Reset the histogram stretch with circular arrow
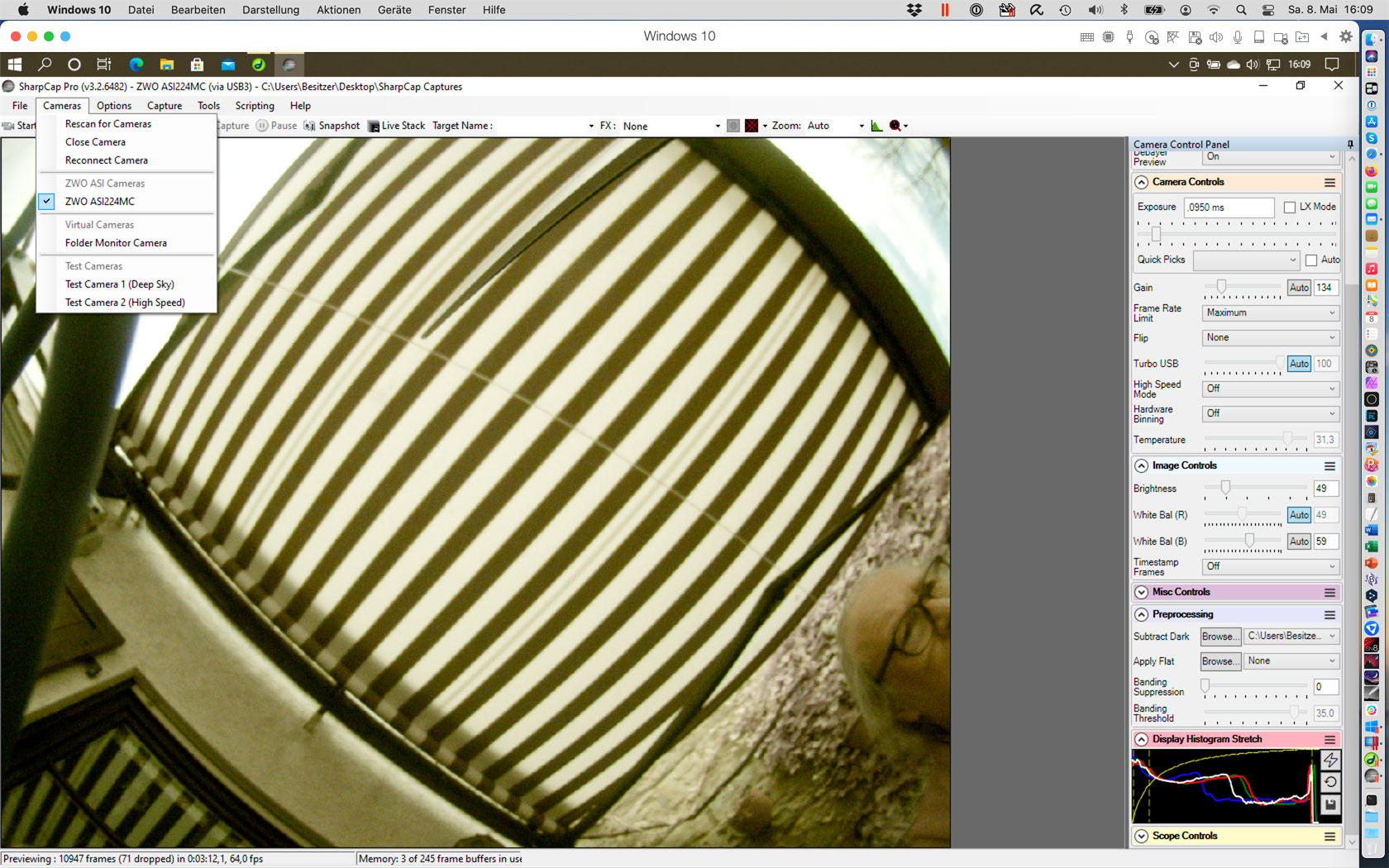Screen dimensions: 1389x868 point(1330,782)
